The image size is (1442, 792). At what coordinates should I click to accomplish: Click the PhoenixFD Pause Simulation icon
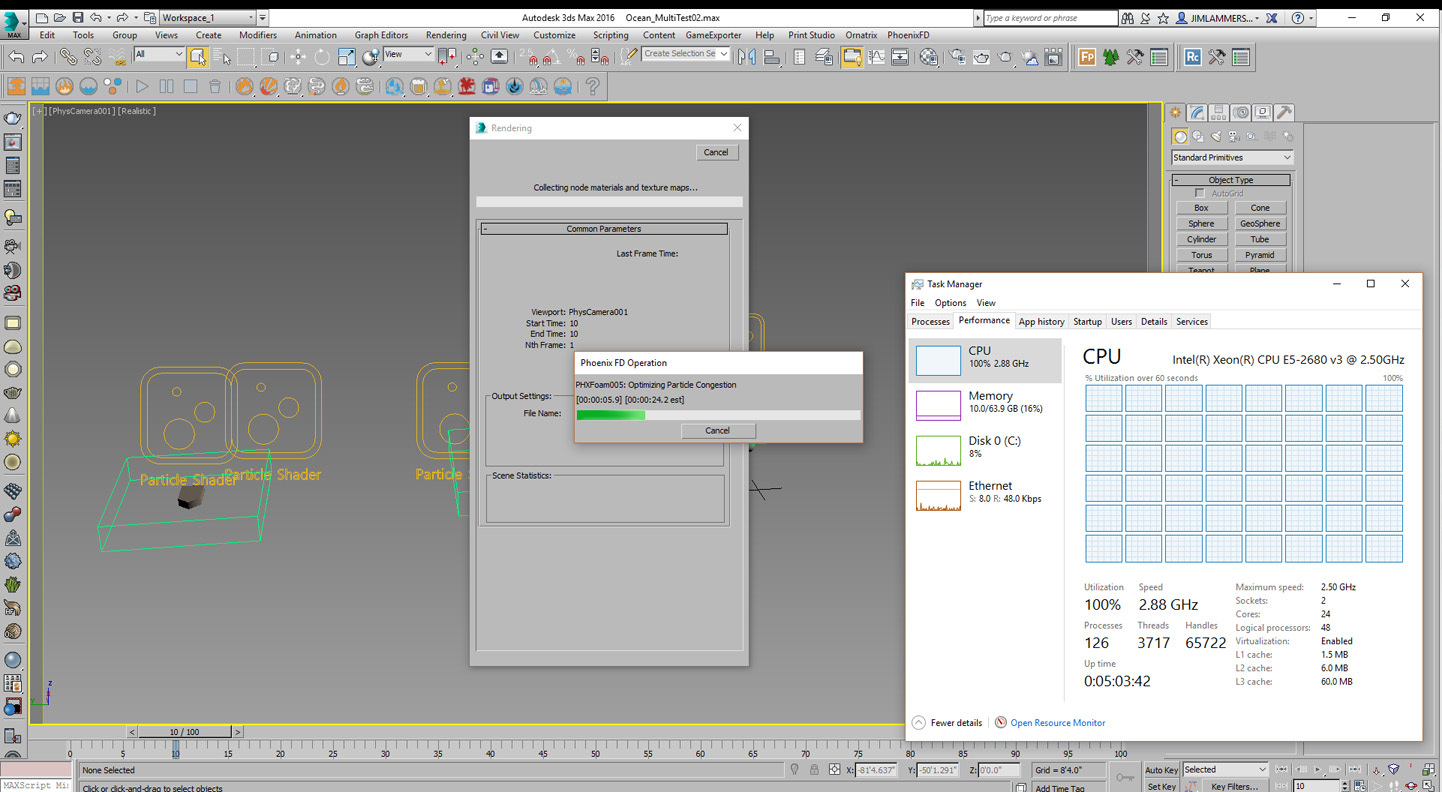(x=166, y=87)
